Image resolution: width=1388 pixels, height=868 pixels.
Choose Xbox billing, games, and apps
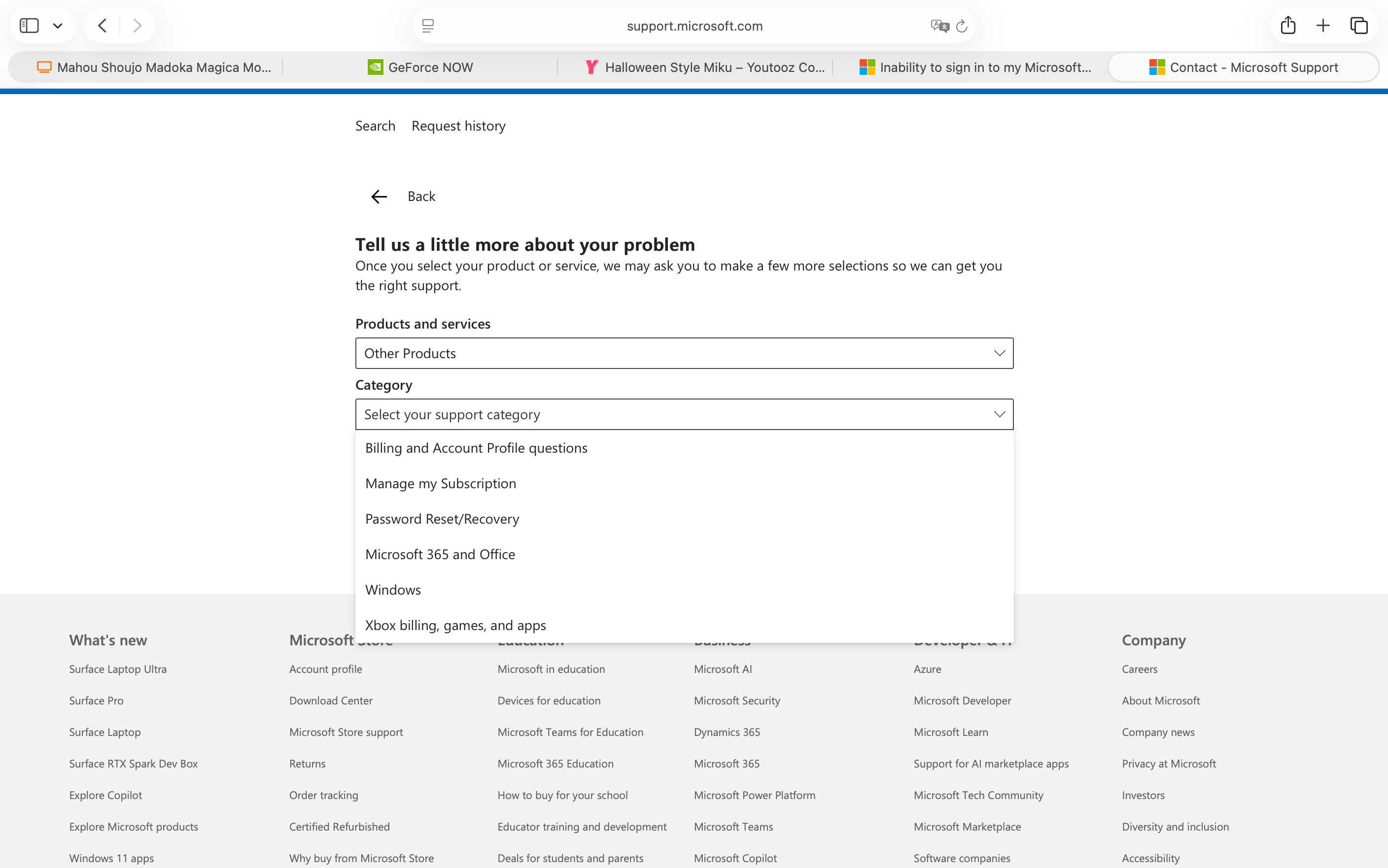pos(684,625)
